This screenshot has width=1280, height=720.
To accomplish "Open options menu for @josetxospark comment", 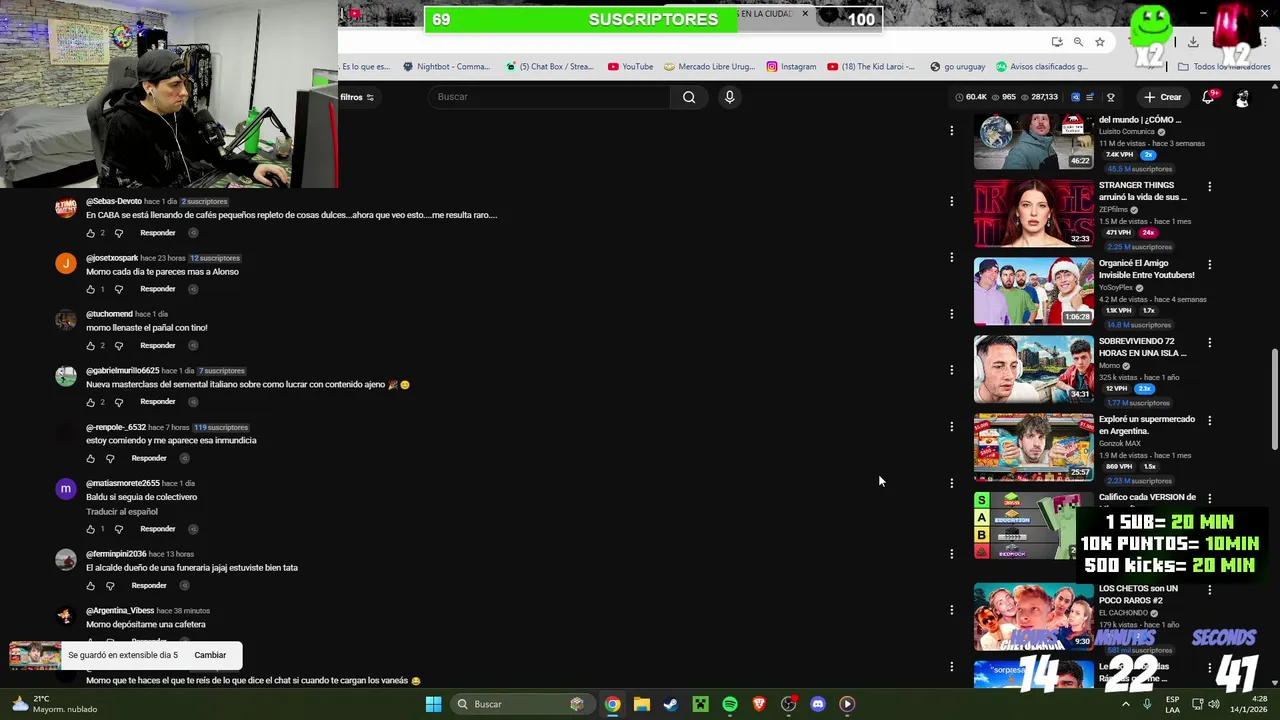I will 951,257.
